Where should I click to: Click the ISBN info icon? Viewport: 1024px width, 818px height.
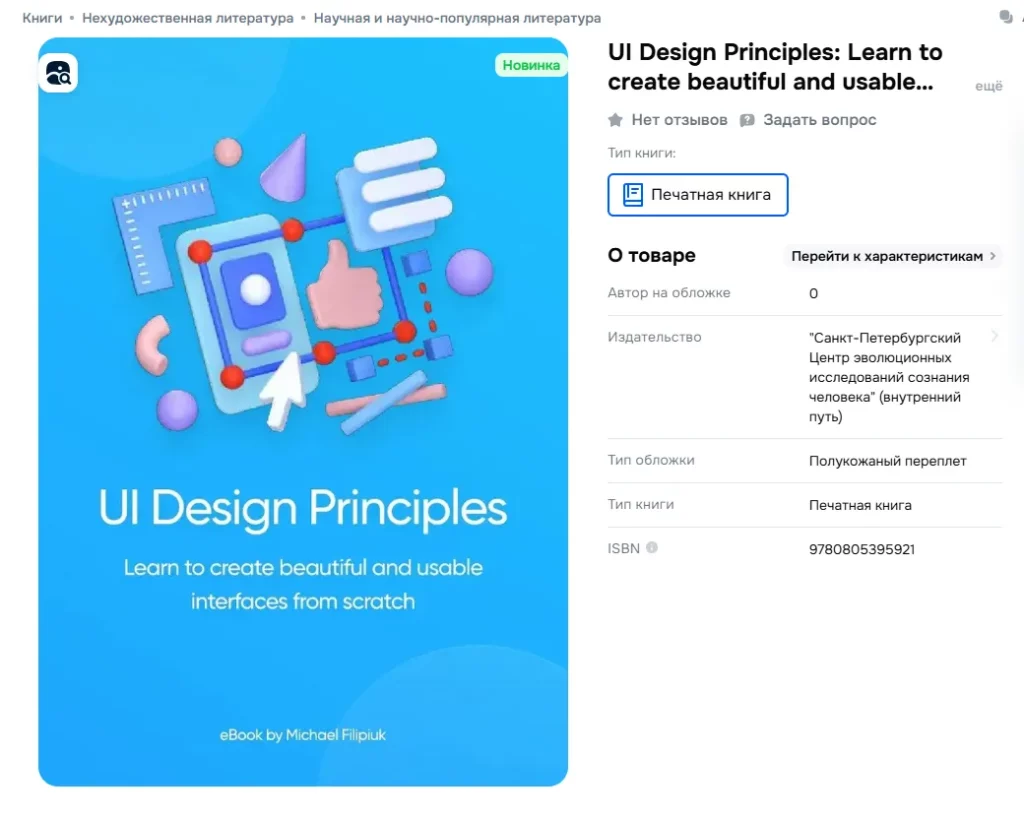click(652, 548)
